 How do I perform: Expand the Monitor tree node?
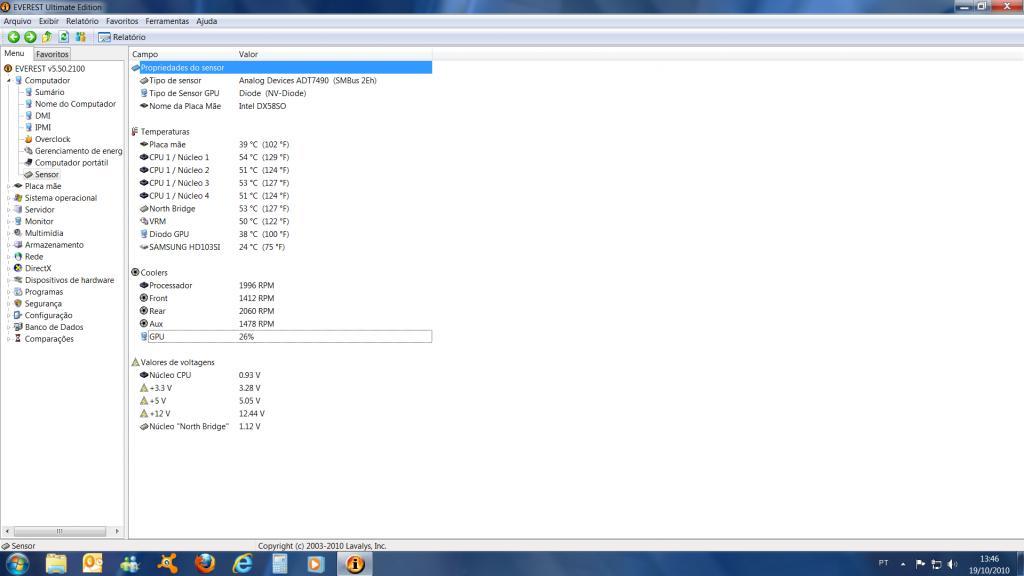[x=8, y=221]
